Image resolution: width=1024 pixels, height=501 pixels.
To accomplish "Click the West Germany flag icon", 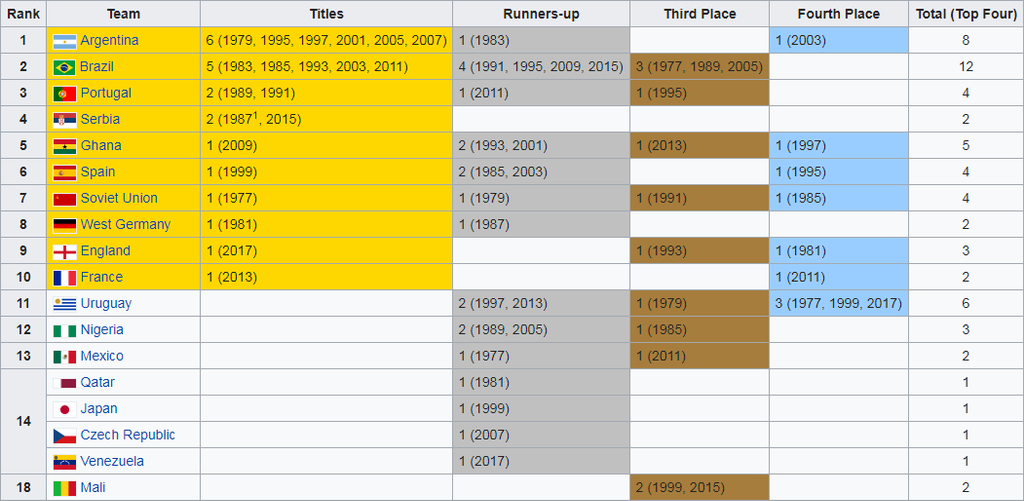I will point(65,225).
